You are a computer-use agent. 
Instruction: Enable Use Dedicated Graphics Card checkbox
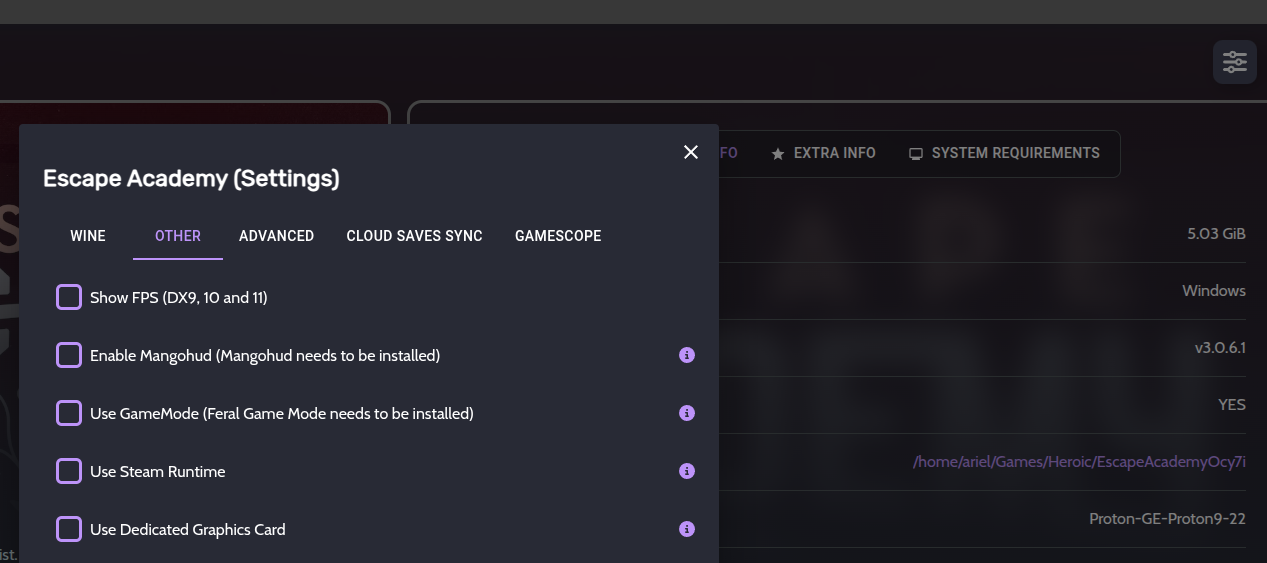69,529
